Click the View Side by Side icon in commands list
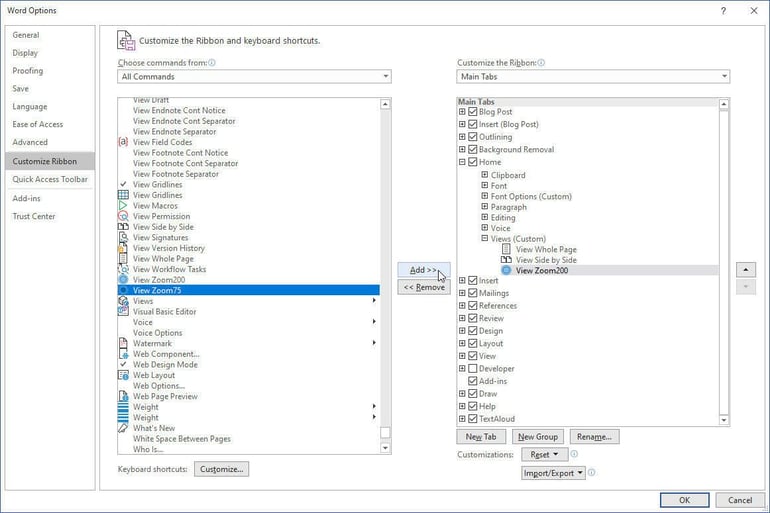 (x=123, y=227)
